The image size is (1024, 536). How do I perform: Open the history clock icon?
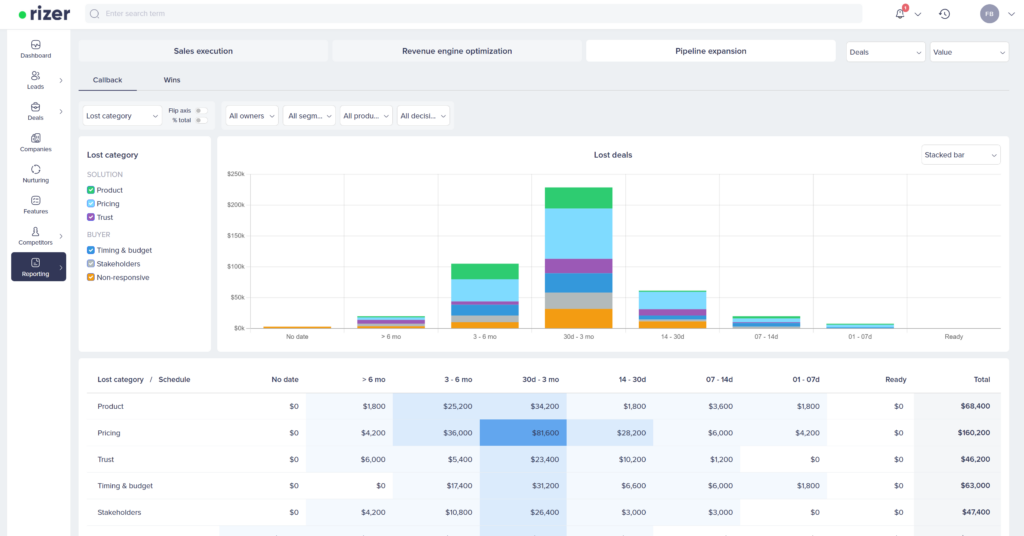944,14
